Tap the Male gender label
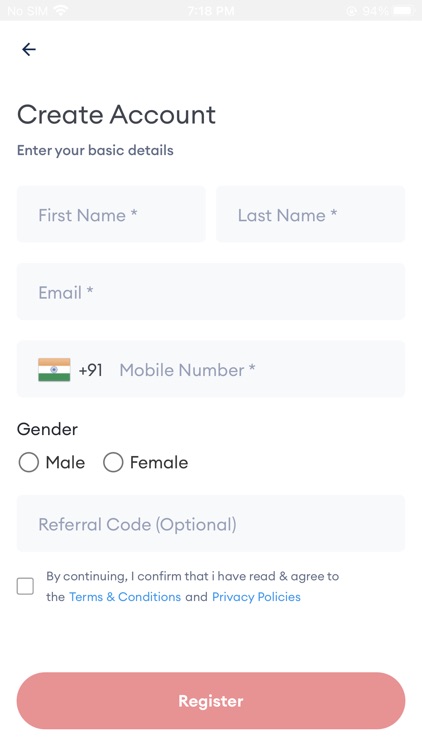Screen dimensions: 422x750 tap(65, 463)
